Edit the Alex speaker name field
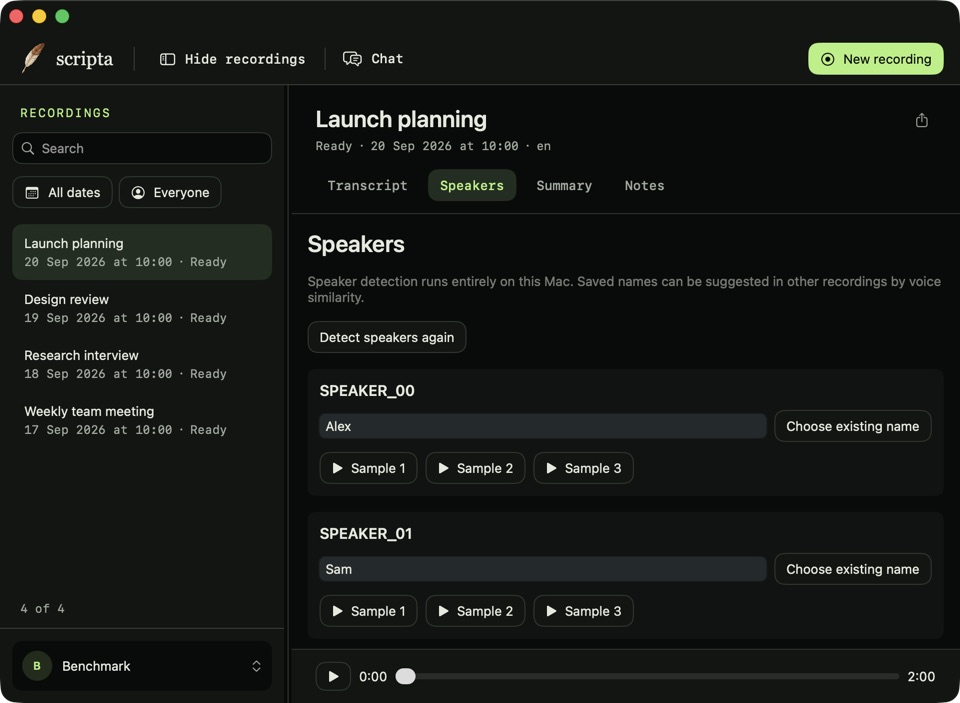Screen dimensions: 960x703 pyautogui.click(x=542, y=426)
